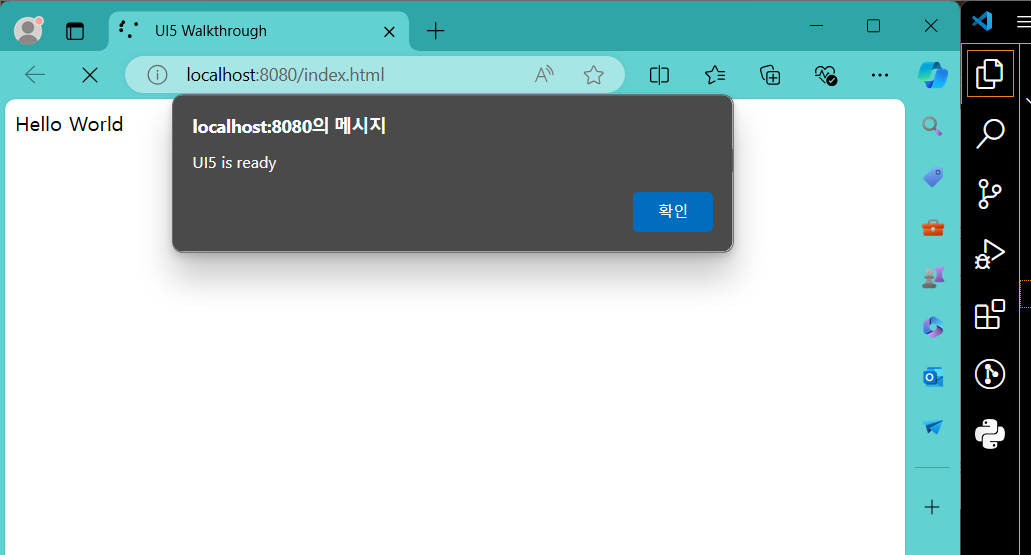
Task: Open the Edge sidebar Games icon
Action: point(932,278)
